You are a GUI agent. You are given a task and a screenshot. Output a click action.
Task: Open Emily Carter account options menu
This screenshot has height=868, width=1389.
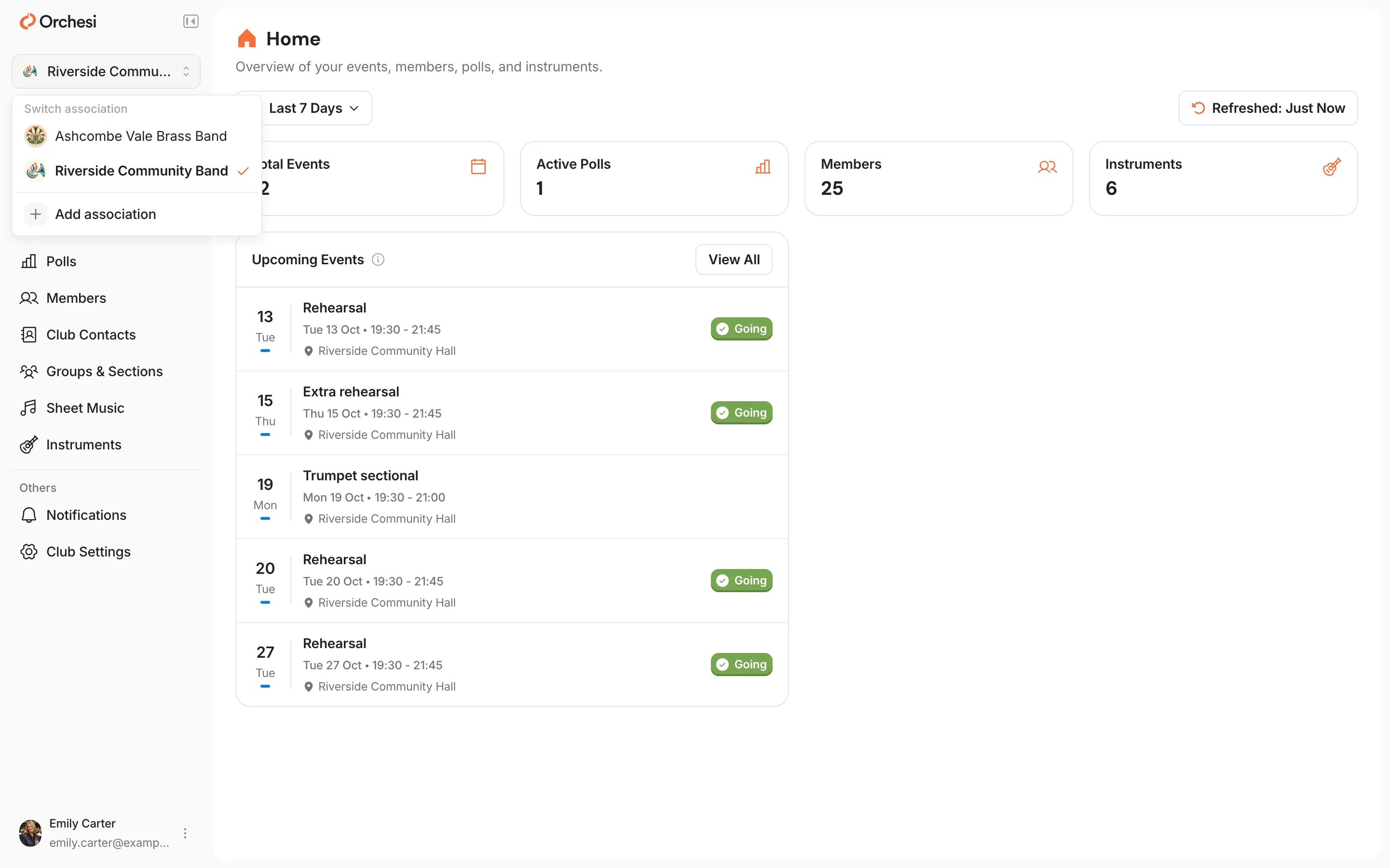(185, 833)
